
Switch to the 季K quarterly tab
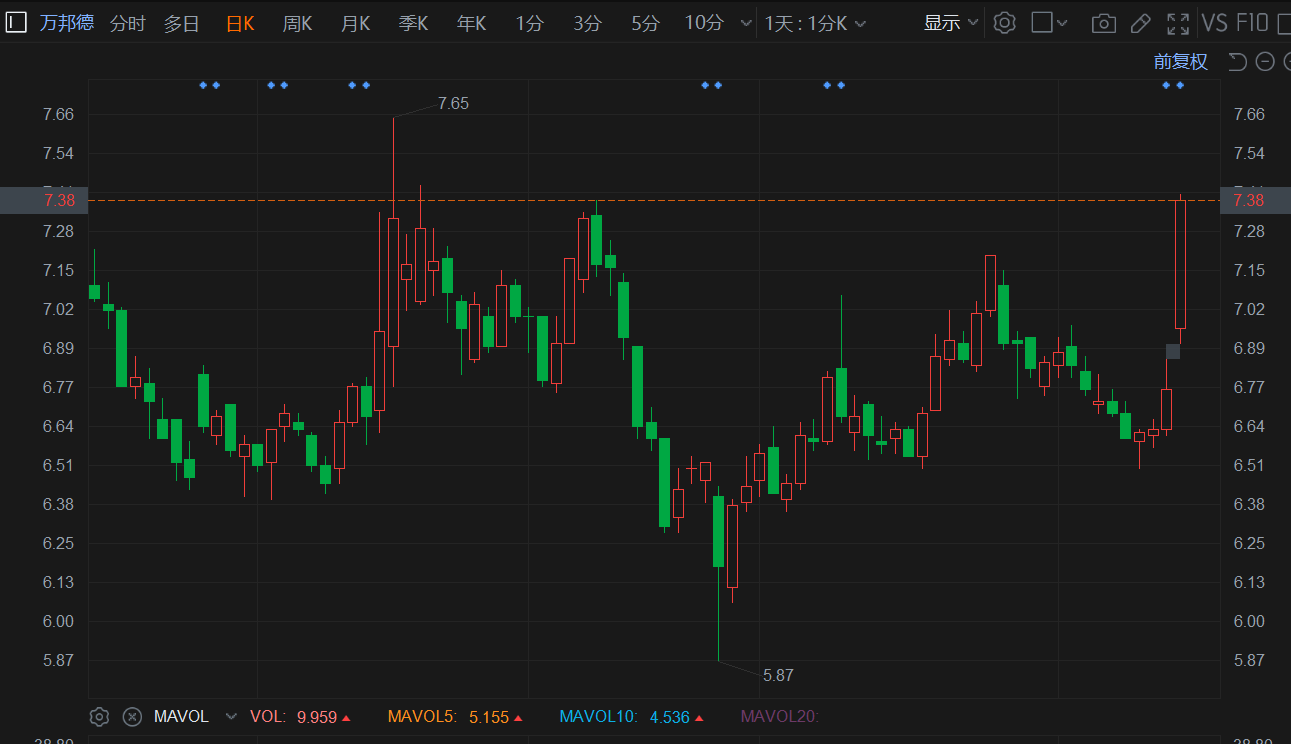(414, 23)
